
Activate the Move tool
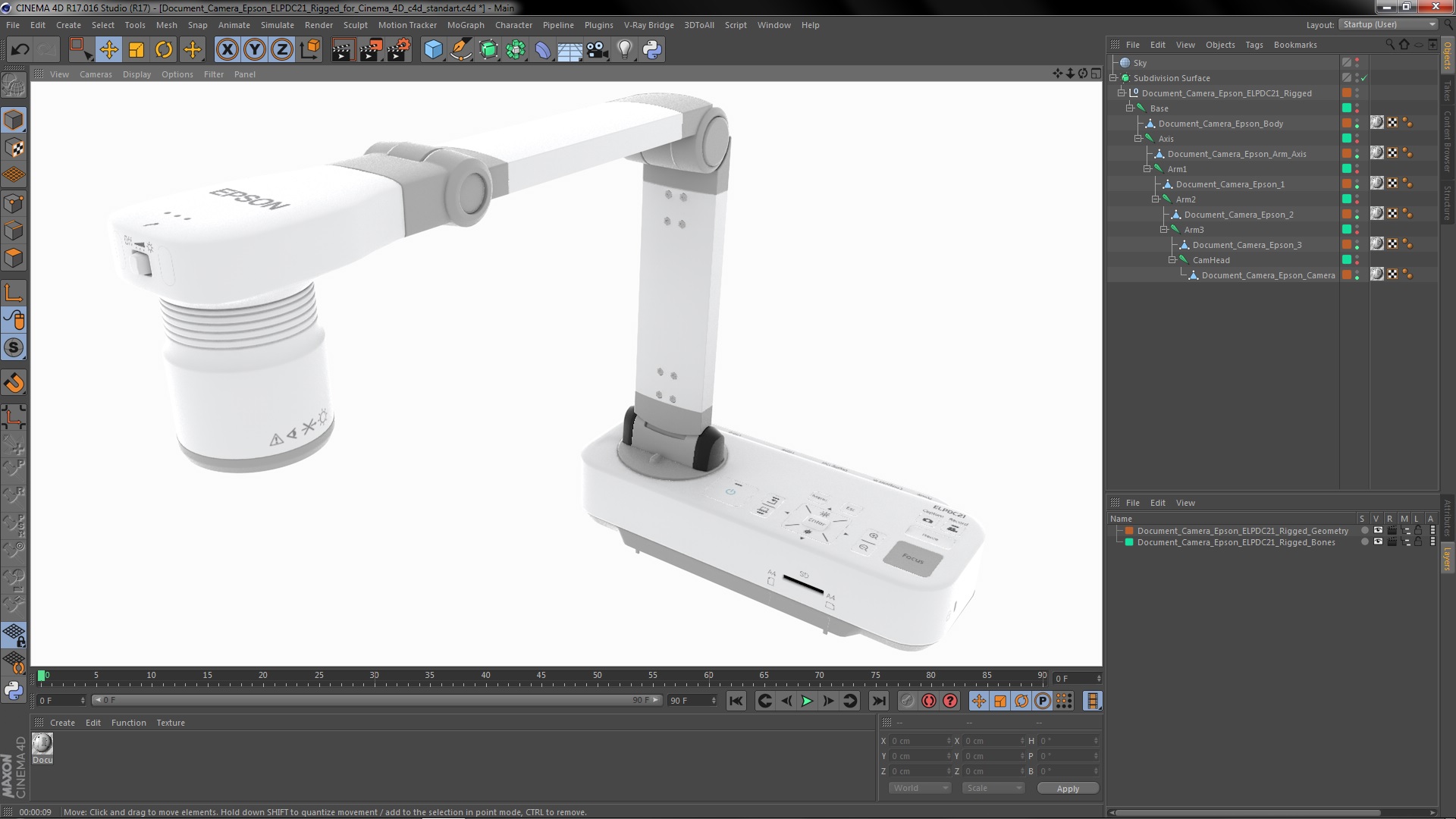(108, 50)
